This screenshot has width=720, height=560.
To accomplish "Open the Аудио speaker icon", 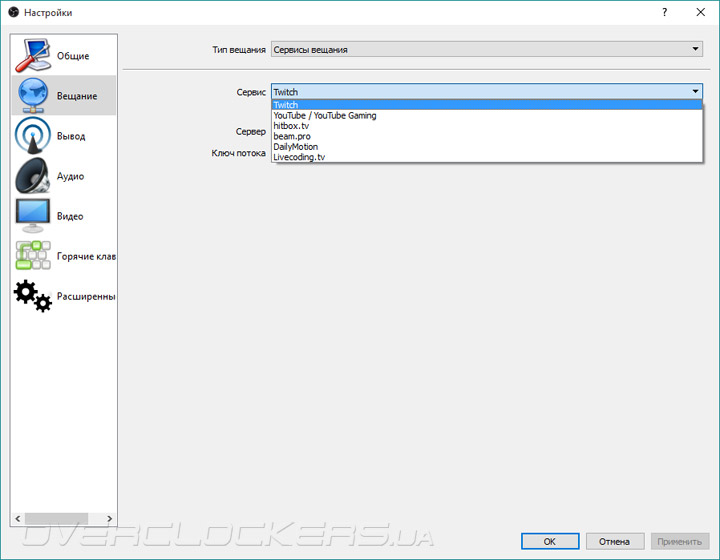I will click(x=33, y=175).
